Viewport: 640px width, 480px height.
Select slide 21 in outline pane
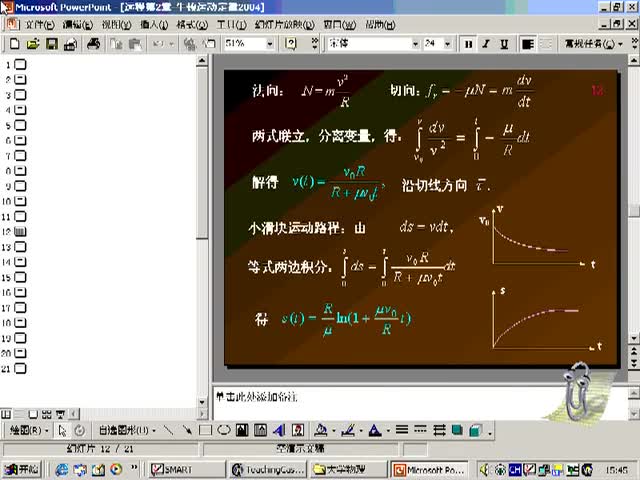[x=20, y=369]
